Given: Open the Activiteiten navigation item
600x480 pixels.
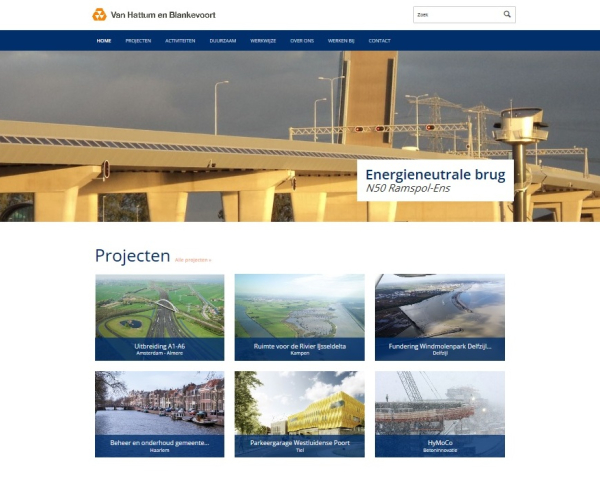Looking at the screenshot, I should pos(180,41).
